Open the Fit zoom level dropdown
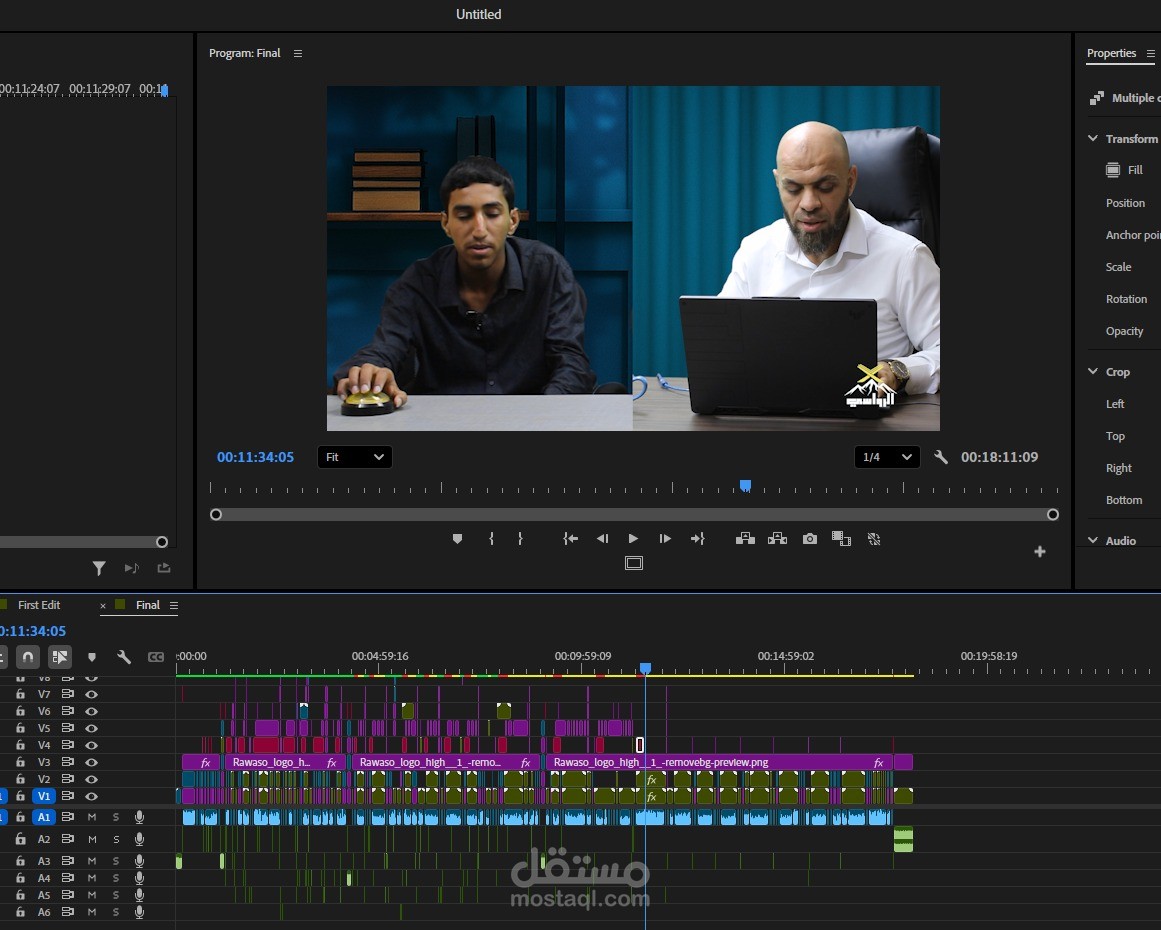 [x=355, y=457]
